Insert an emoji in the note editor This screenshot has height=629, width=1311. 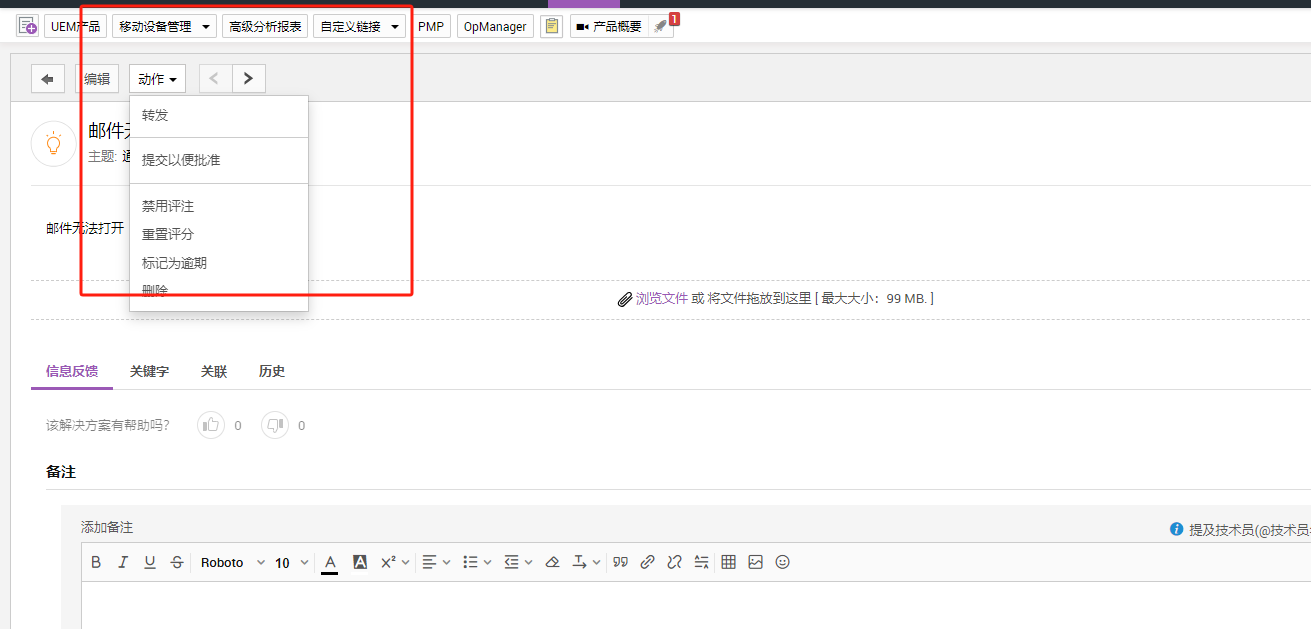782,562
